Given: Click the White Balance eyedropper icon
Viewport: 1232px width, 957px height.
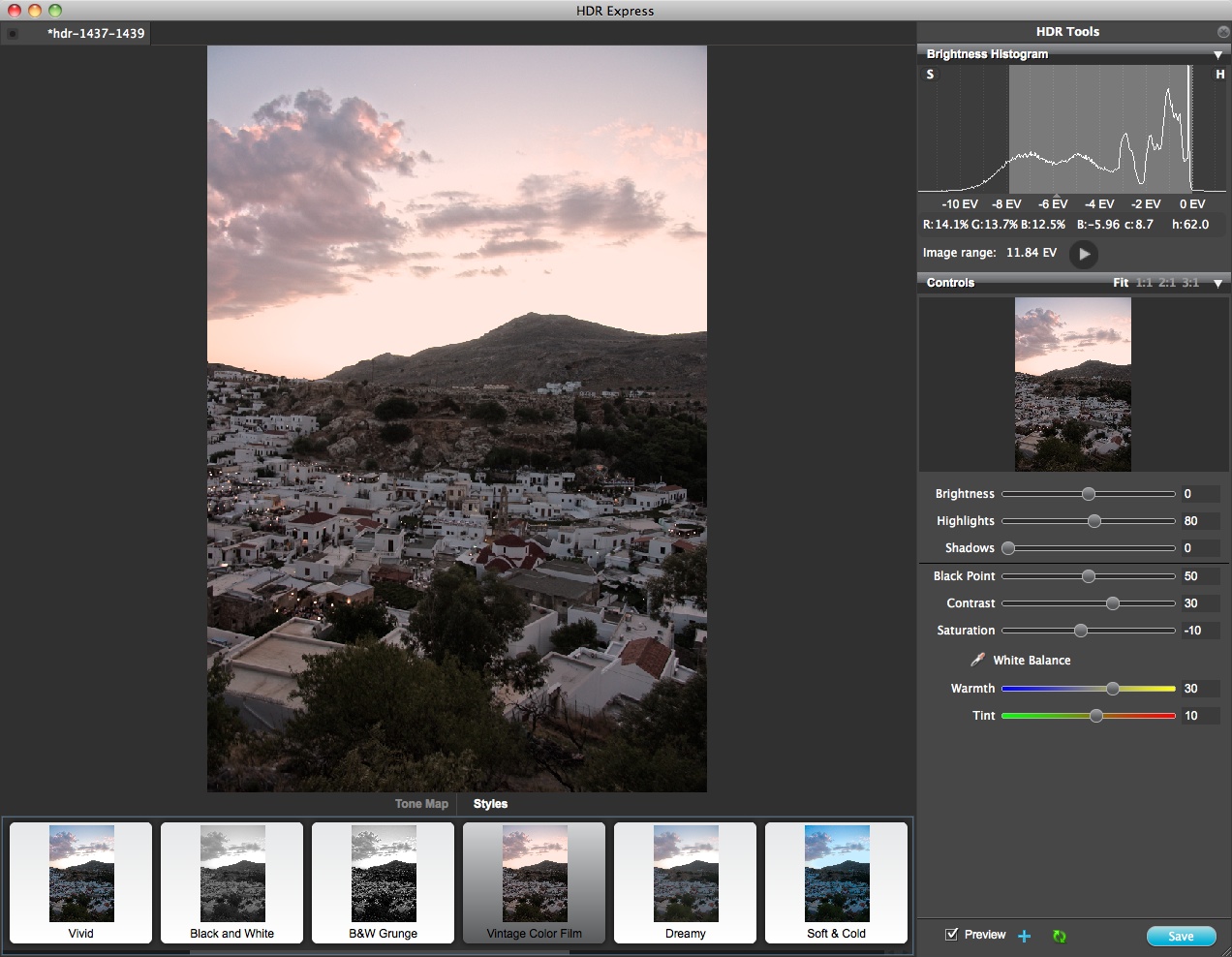Looking at the screenshot, I should click(977, 660).
